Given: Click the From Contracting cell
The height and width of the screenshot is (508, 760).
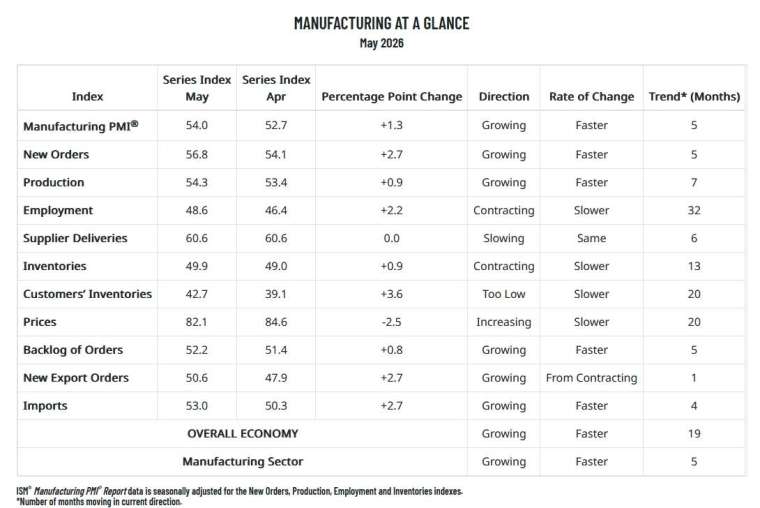Looking at the screenshot, I should 591,378.
